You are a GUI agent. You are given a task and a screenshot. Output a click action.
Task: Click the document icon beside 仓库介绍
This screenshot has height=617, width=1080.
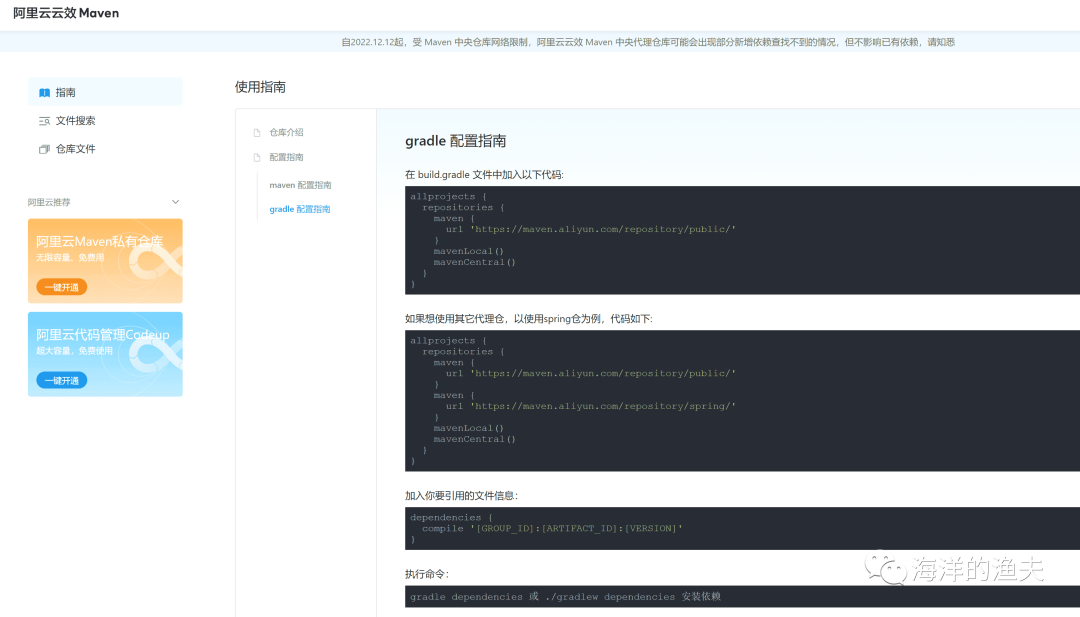257,132
